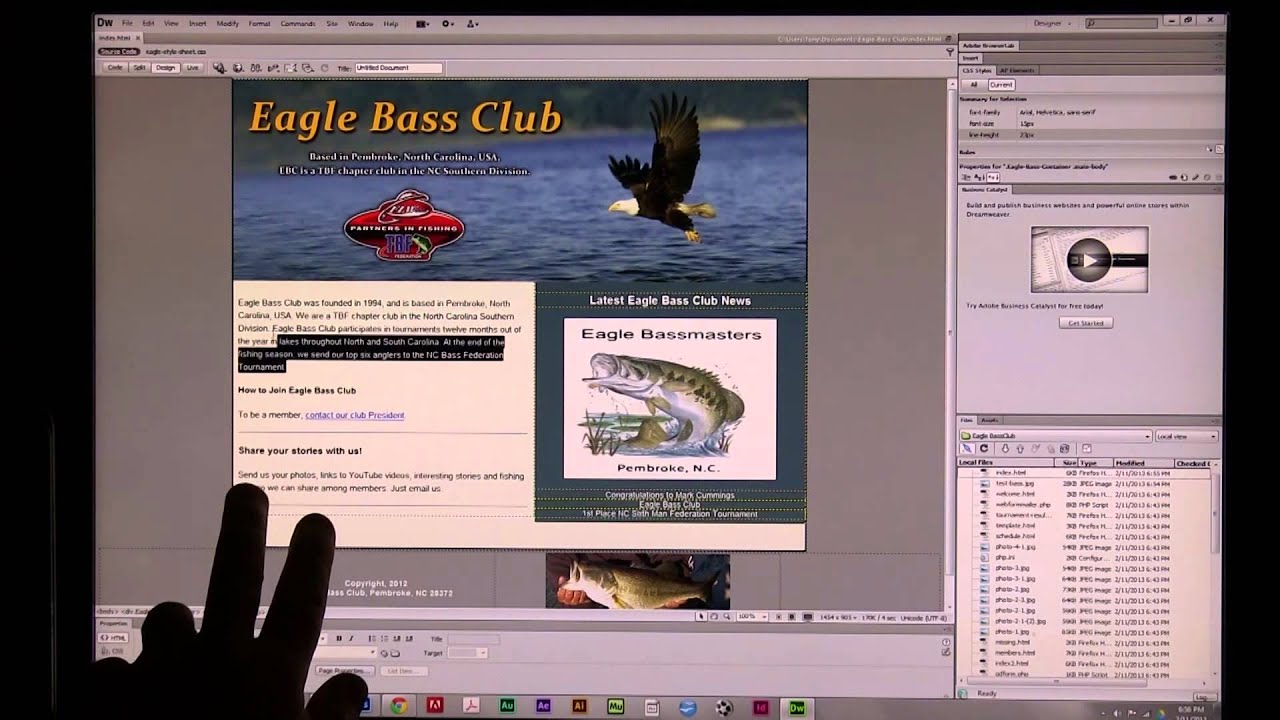The height and width of the screenshot is (720, 1280).
Task: Select the Files panel tab
Action: click(967, 420)
